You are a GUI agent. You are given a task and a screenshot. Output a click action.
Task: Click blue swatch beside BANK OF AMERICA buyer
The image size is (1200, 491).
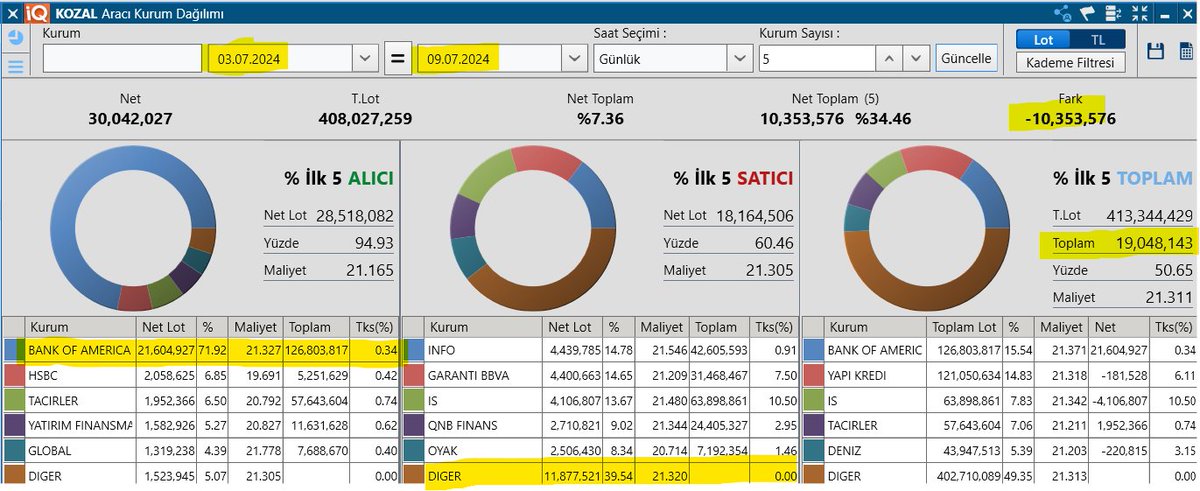(13, 350)
